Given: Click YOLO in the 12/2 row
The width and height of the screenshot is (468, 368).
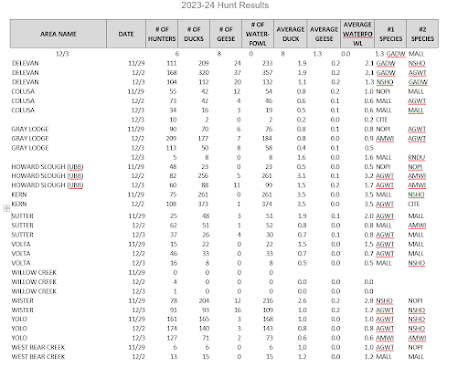Looking at the screenshot, I should (x=19, y=328).
